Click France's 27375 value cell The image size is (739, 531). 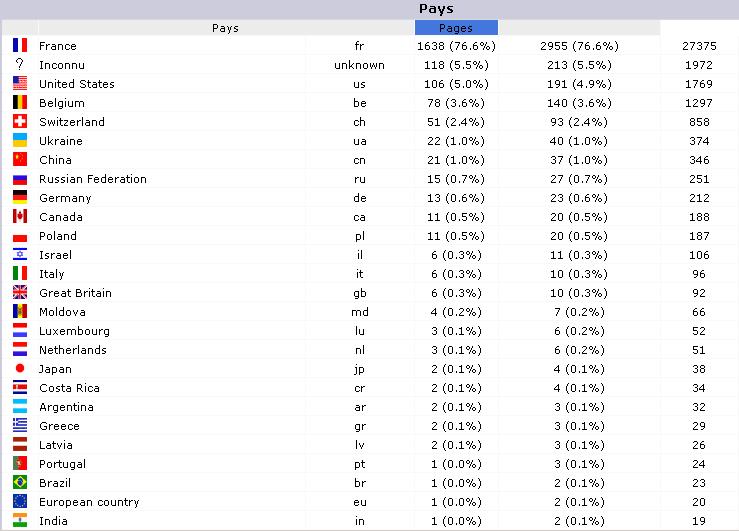tap(699, 46)
